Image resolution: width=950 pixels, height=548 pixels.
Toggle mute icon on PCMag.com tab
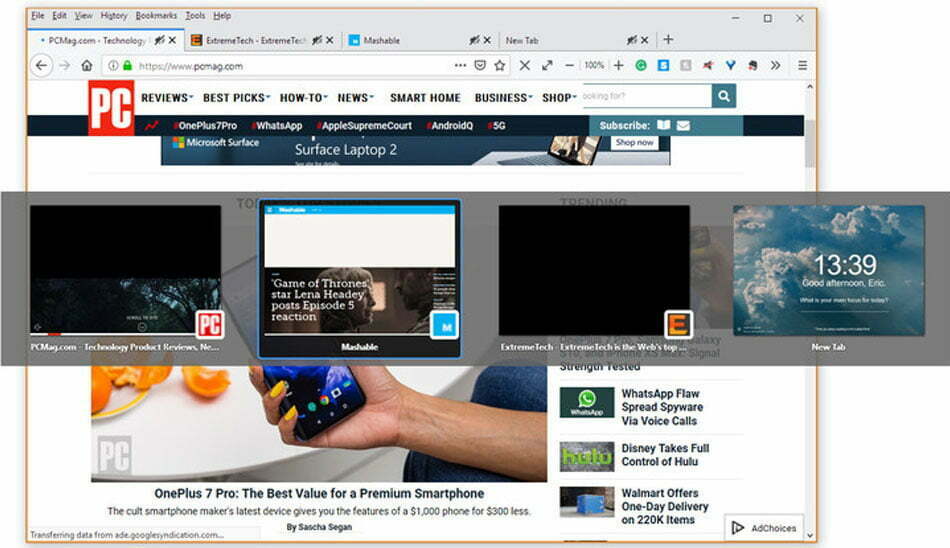click(159, 40)
